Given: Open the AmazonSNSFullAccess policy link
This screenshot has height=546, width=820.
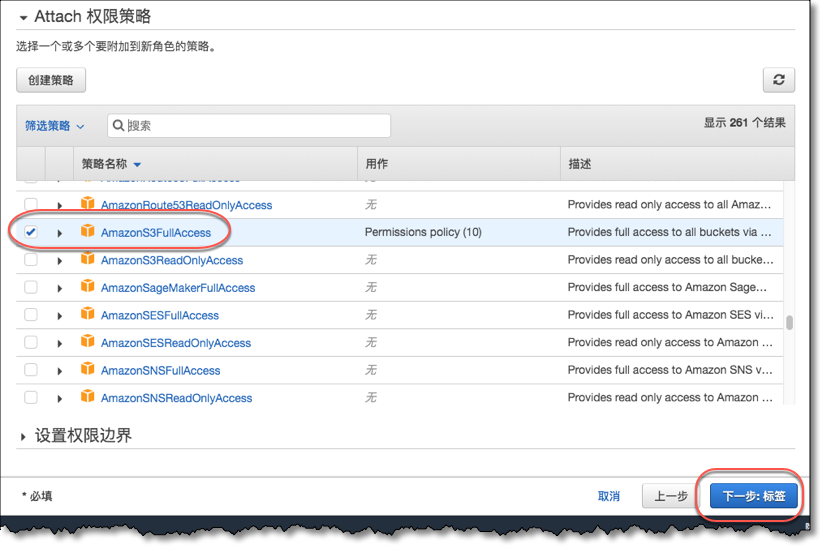Looking at the screenshot, I should (x=161, y=371).
